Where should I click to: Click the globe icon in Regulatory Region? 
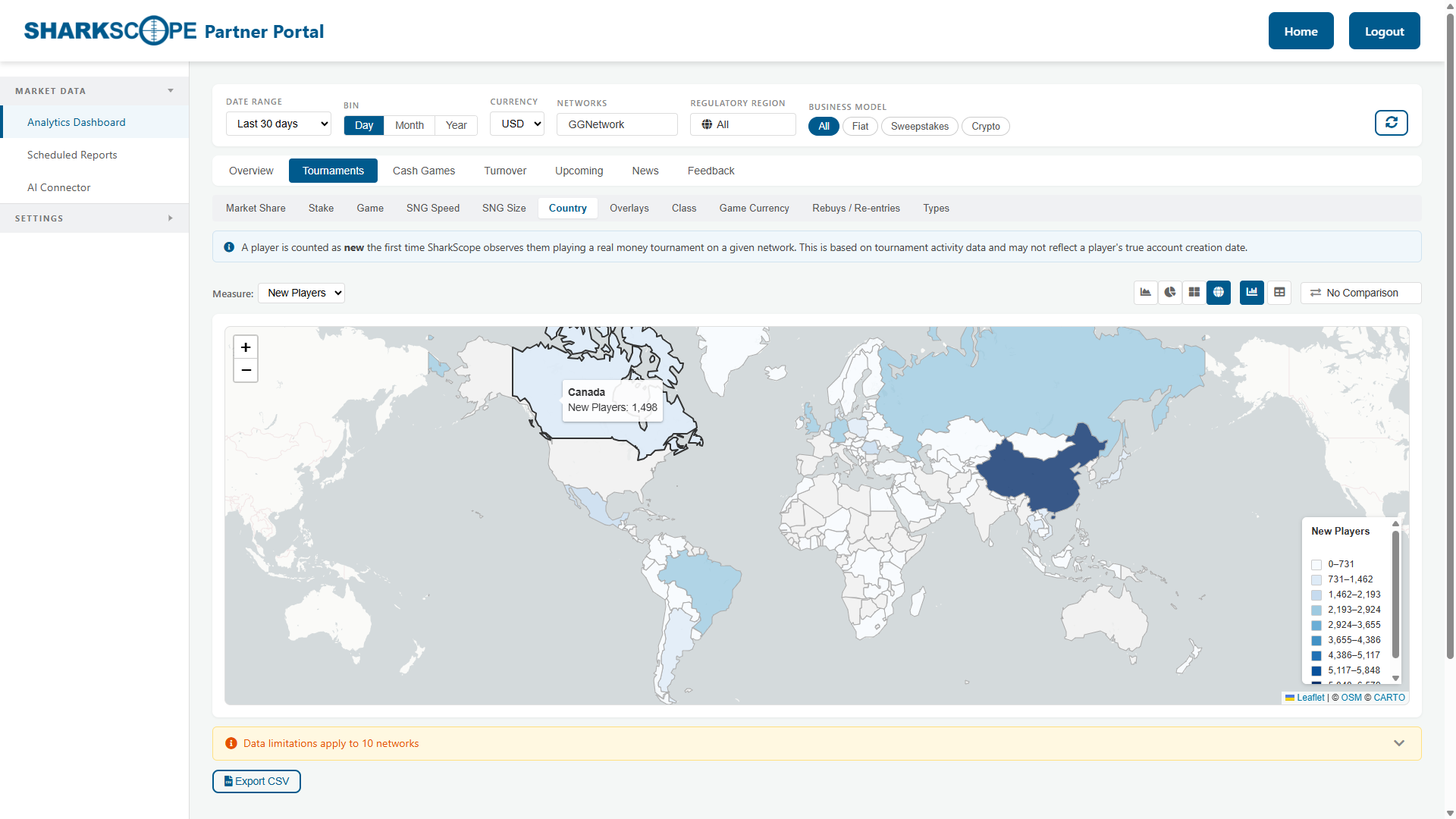[x=707, y=124]
